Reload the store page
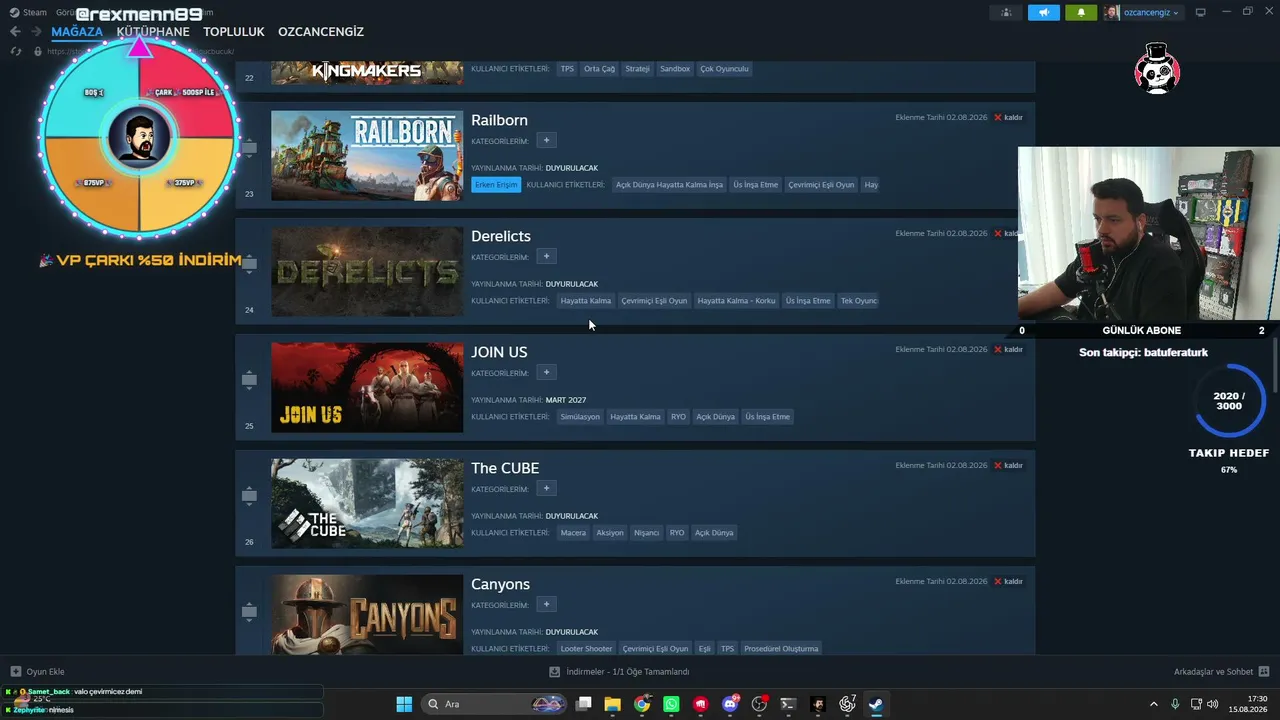 (x=17, y=51)
